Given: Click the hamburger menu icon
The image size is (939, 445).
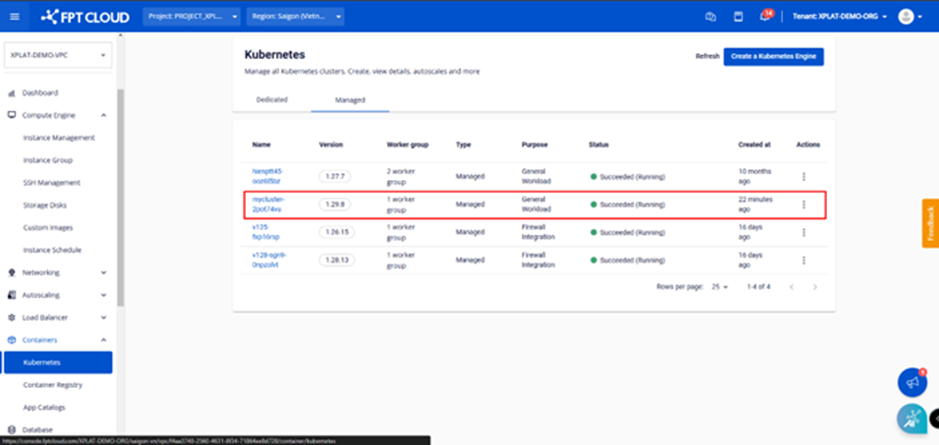Looking at the screenshot, I should [14, 16].
